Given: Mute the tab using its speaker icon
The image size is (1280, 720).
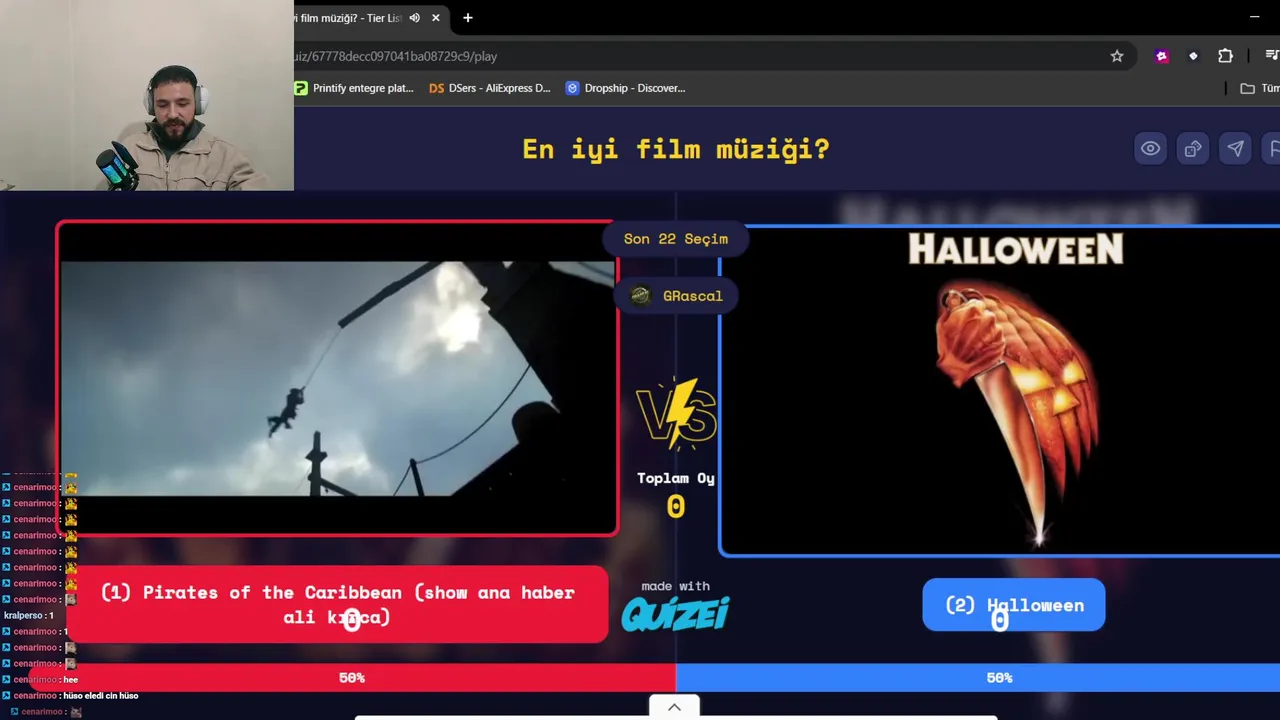Looking at the screenshot, I should (x=414, y=18).
